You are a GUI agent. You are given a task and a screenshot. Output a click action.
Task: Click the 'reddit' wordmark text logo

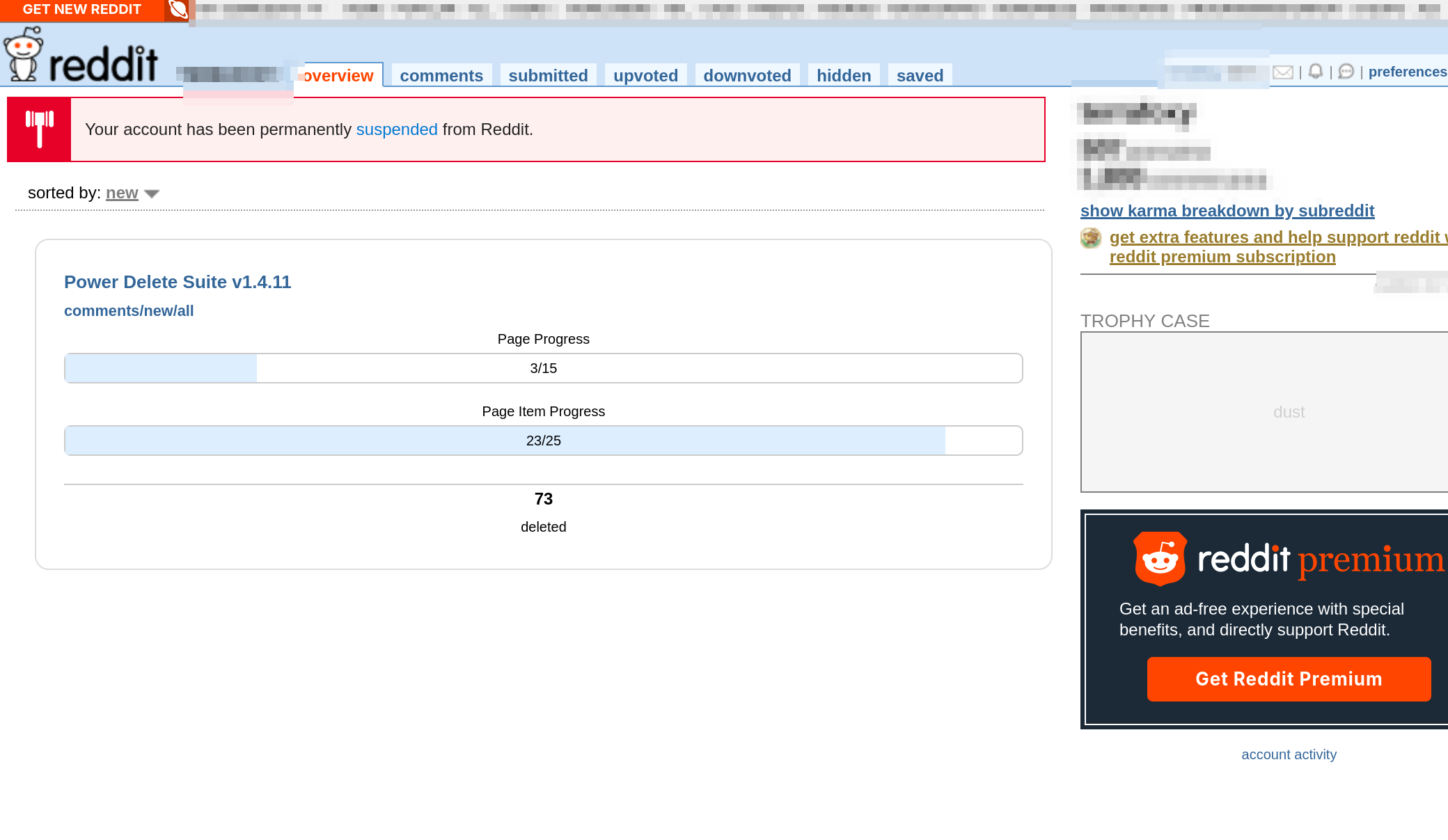(x=104, y=64)
